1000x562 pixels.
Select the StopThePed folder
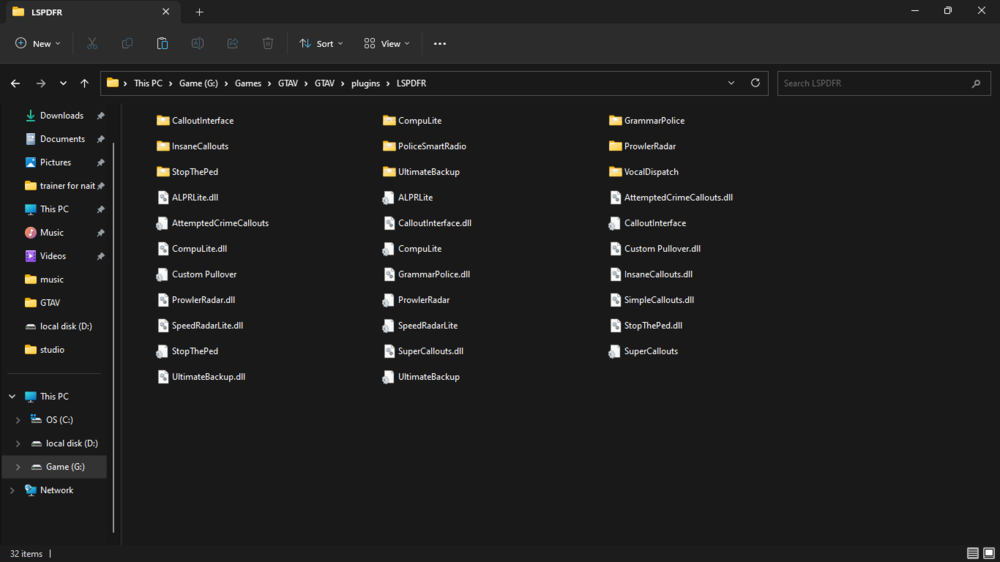(188, 172)
